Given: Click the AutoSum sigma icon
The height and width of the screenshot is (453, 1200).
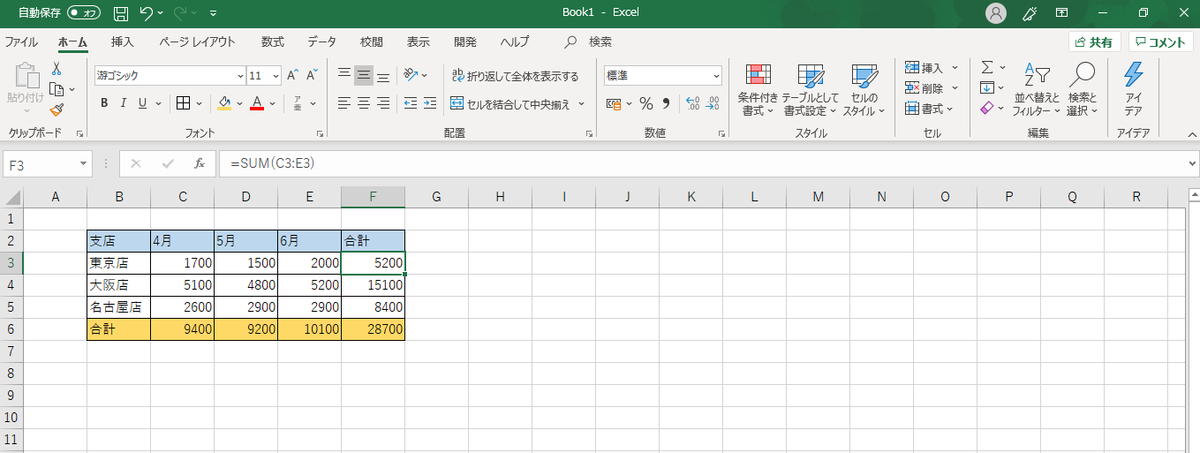Looking at the screenshot, I should (987, 68).
